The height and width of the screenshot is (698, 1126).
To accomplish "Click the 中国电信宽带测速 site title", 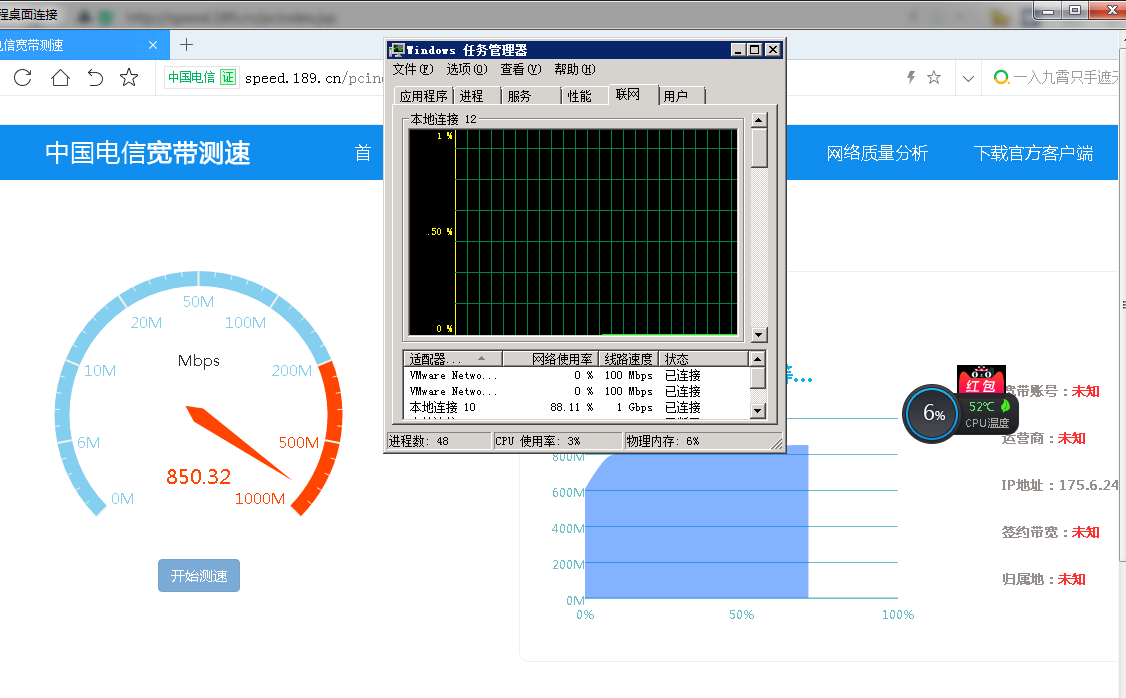I will coord(148,153).
